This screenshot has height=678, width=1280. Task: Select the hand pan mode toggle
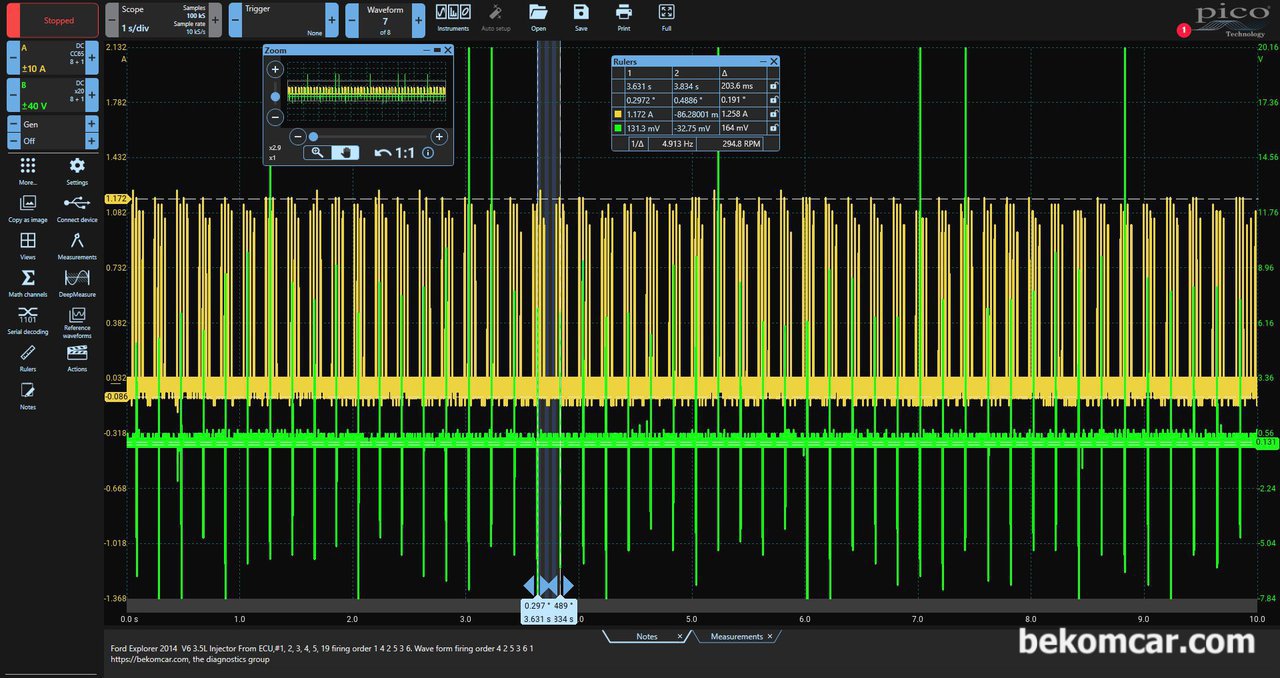point(346,153)
